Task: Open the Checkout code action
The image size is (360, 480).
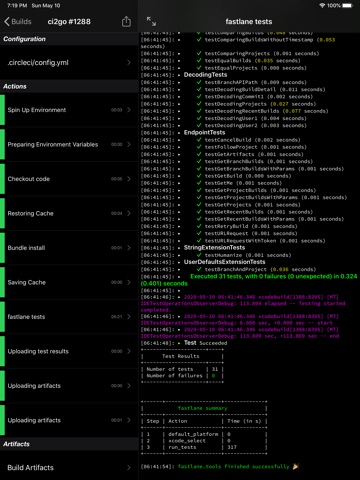Action: tap(69, 179)
